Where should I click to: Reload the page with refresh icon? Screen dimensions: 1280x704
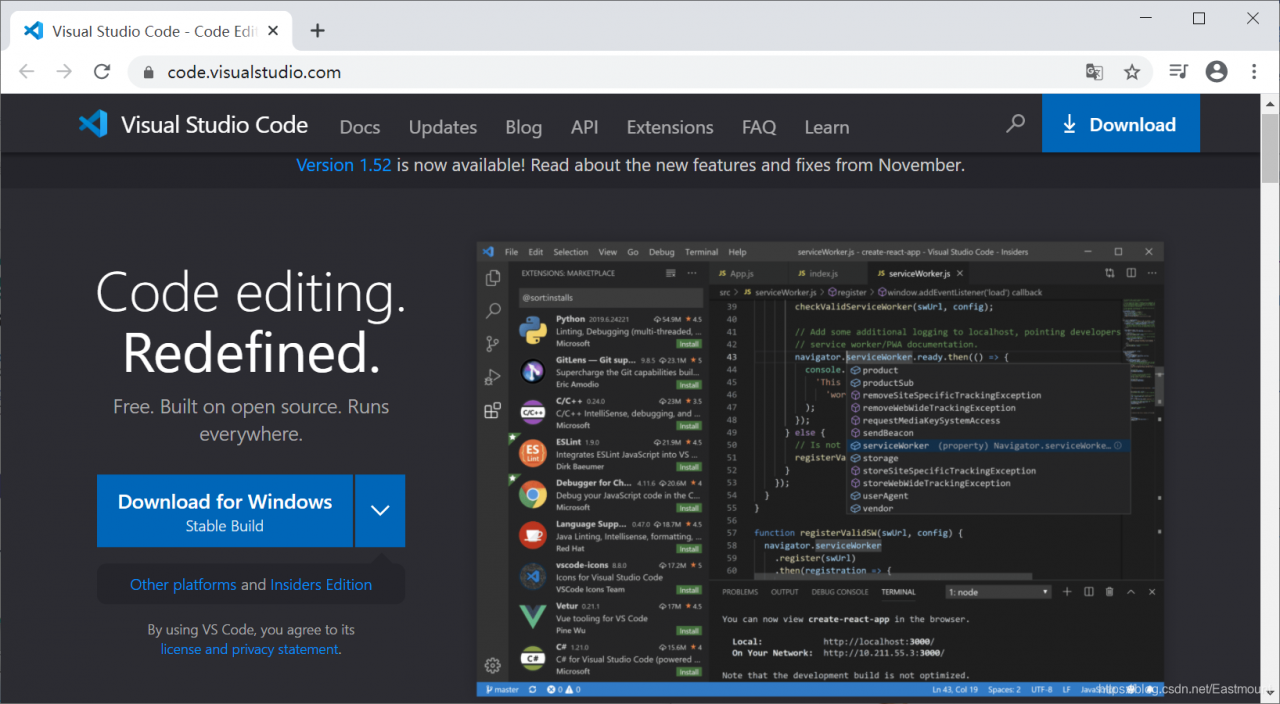tap(102, 72)
